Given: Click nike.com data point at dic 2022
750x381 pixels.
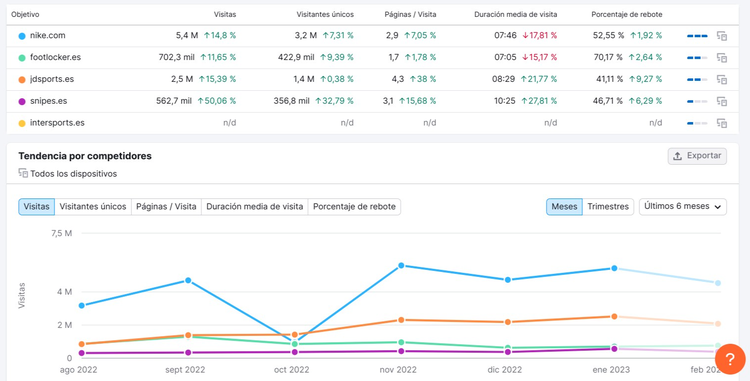Looking at the screenshot, I should pyautogui.click(x=507, y=280).
